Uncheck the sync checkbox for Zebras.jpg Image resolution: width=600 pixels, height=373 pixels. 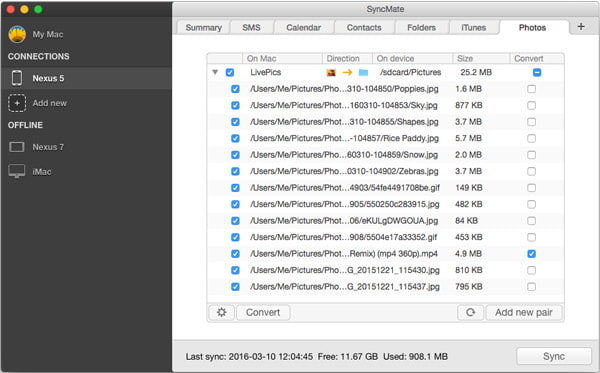coord(235,171)
